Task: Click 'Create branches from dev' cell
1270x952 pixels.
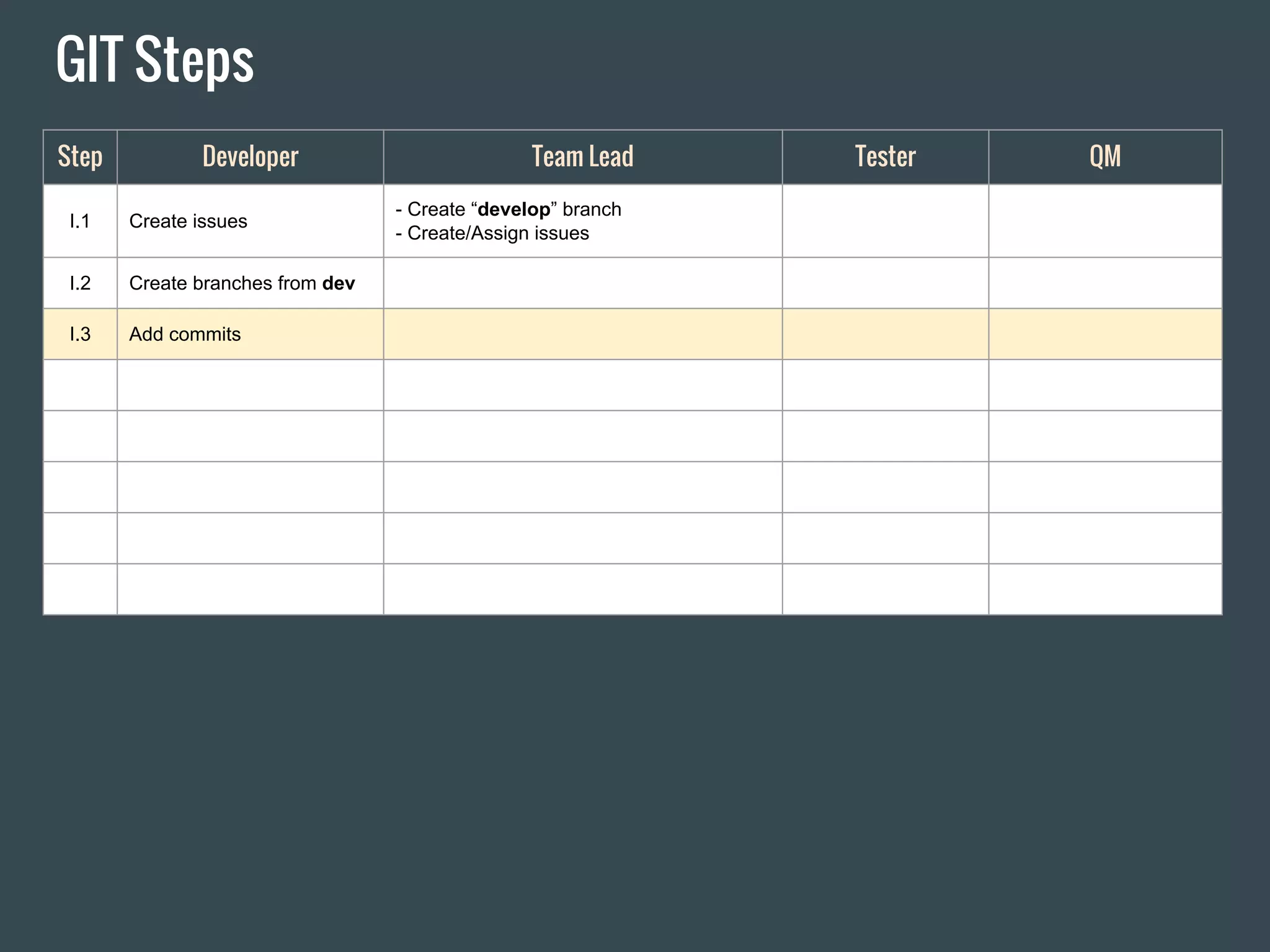Action: coord(251,283)
